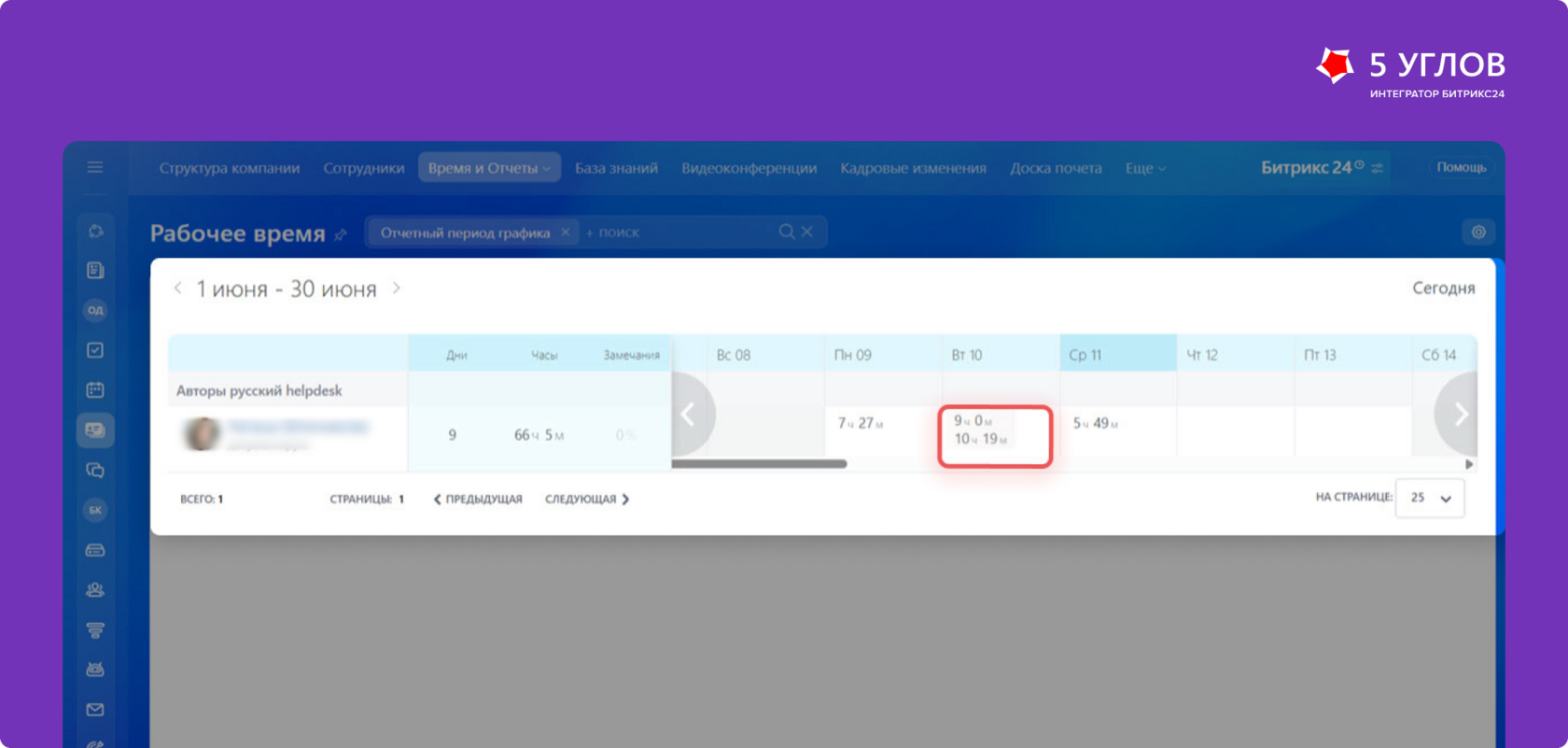
Task: Go to next month period arrow
Action: [397, 288]
